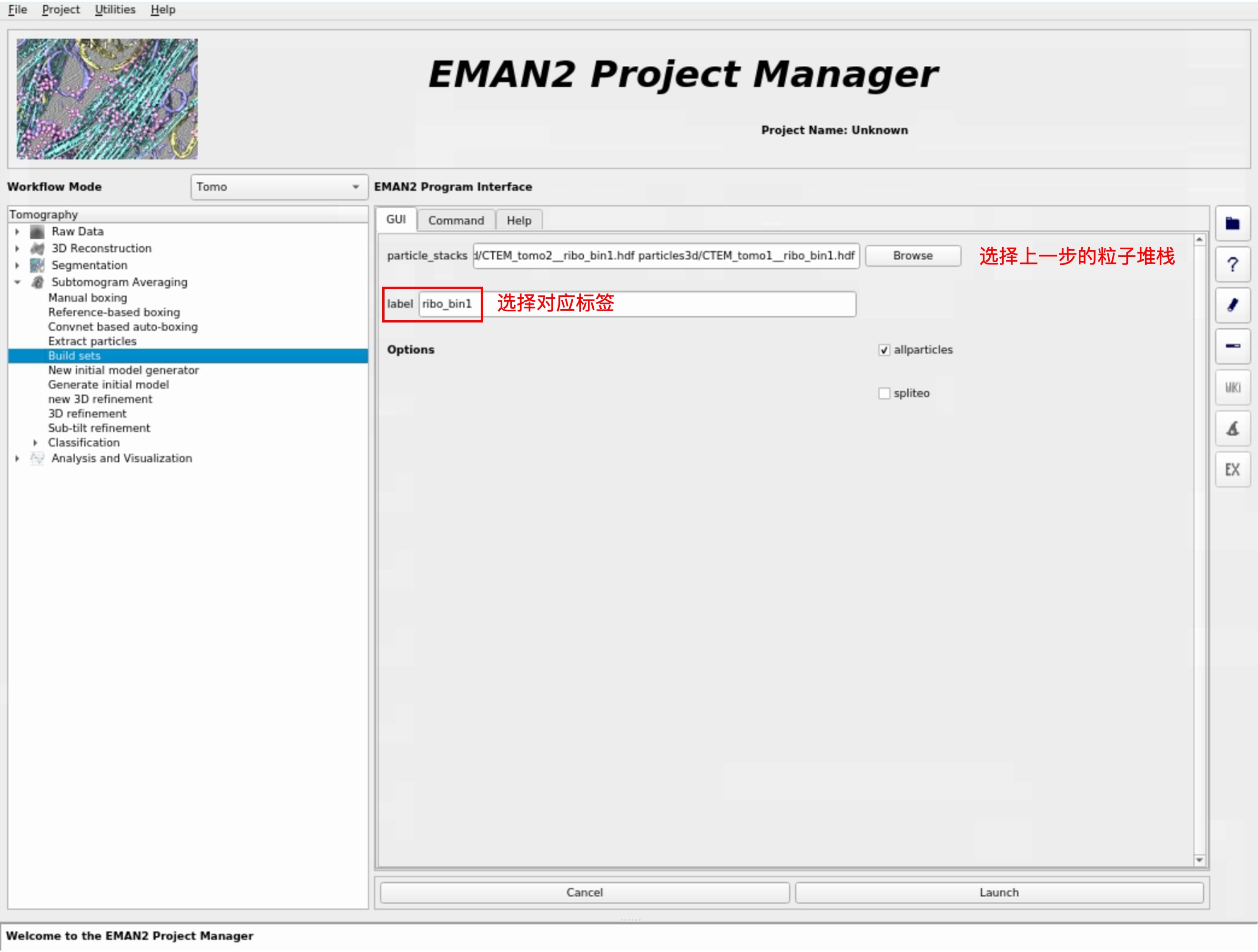Click the Segmentation tree label
The width and height of the screenshot is (1258, 952).
(89, 265)
